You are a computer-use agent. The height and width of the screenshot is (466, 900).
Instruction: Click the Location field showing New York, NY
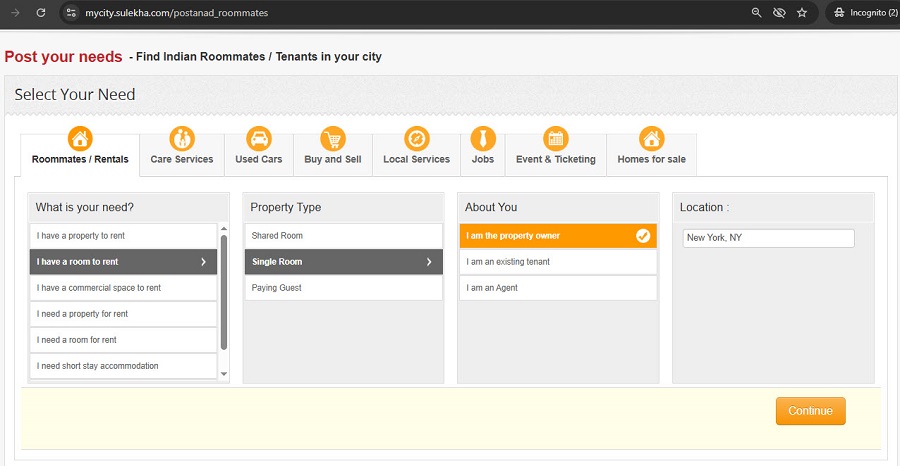[x=768, y=238]
